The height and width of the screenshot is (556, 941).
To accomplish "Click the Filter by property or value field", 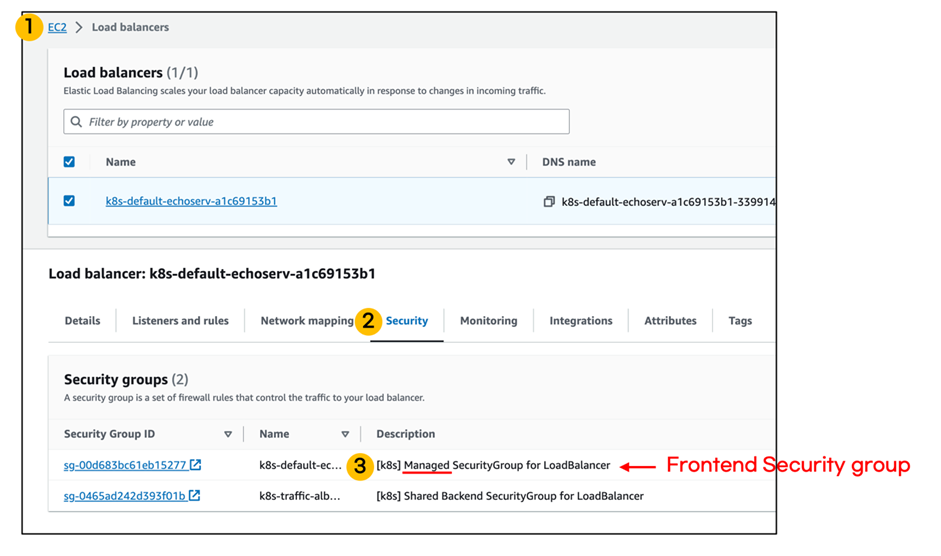I will tap(316, 122).
